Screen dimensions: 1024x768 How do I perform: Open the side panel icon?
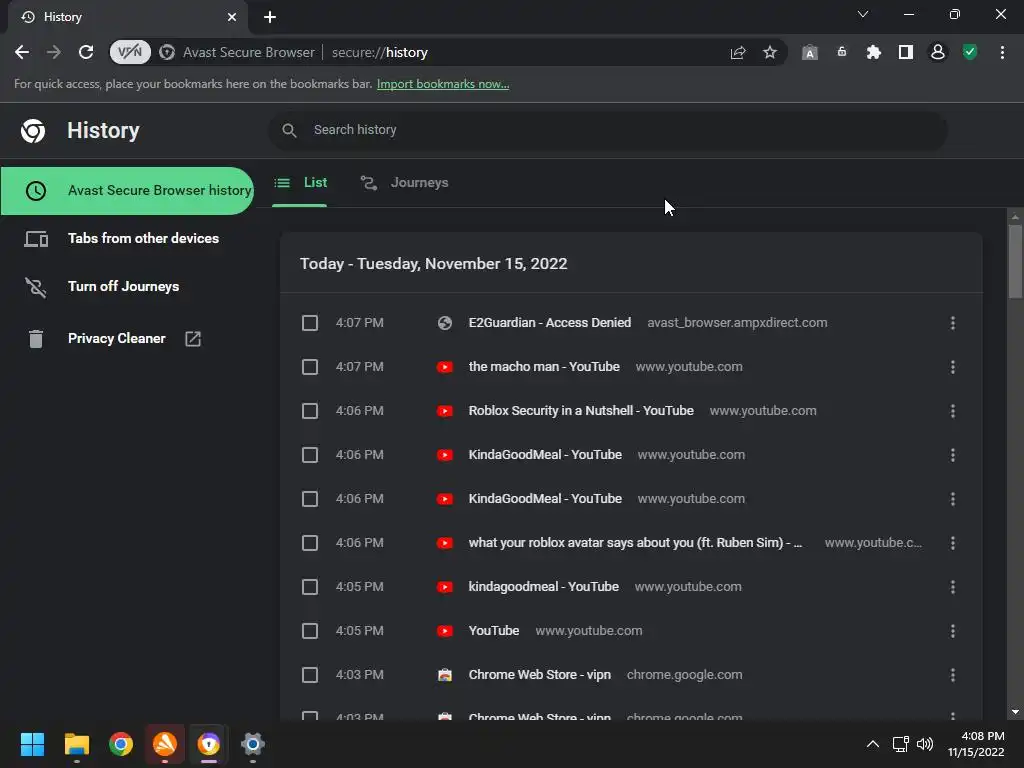point(906,52)
